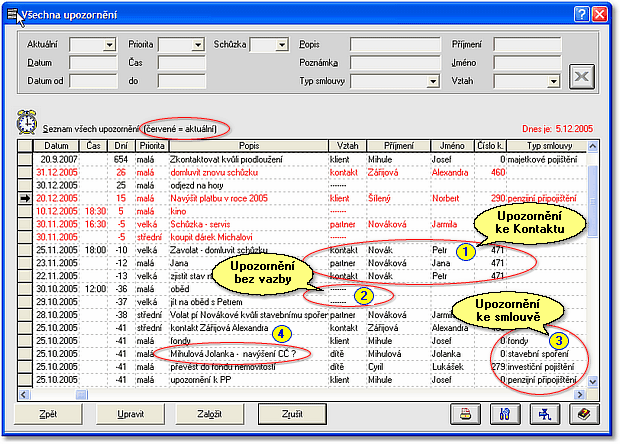Click the tools icon next to printer
Viewport: 620px width, 444px height.
click(505, 413)
